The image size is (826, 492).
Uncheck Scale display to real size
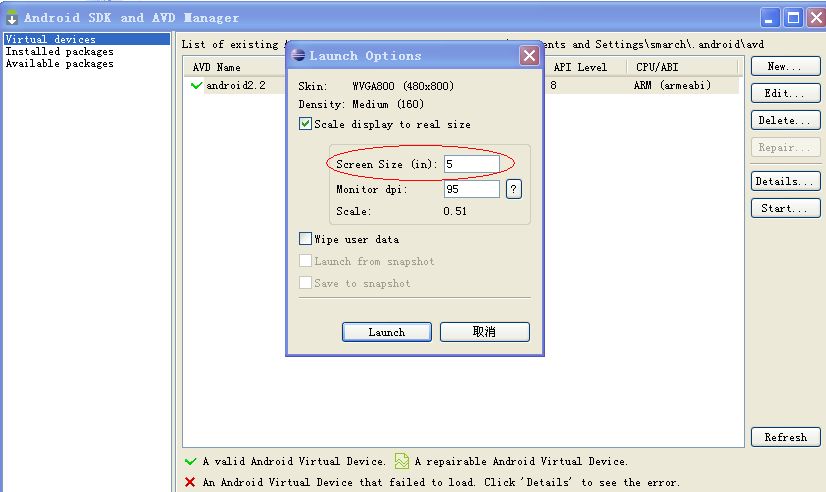[x=306, y=124]
